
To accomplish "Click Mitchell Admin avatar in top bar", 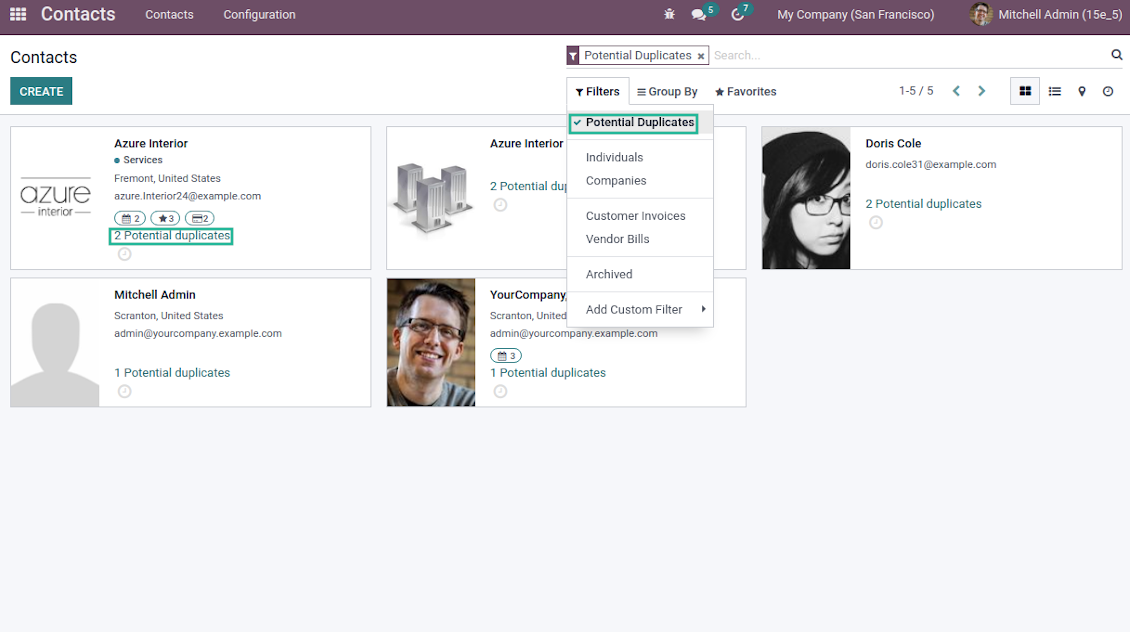I will point(981,14).
